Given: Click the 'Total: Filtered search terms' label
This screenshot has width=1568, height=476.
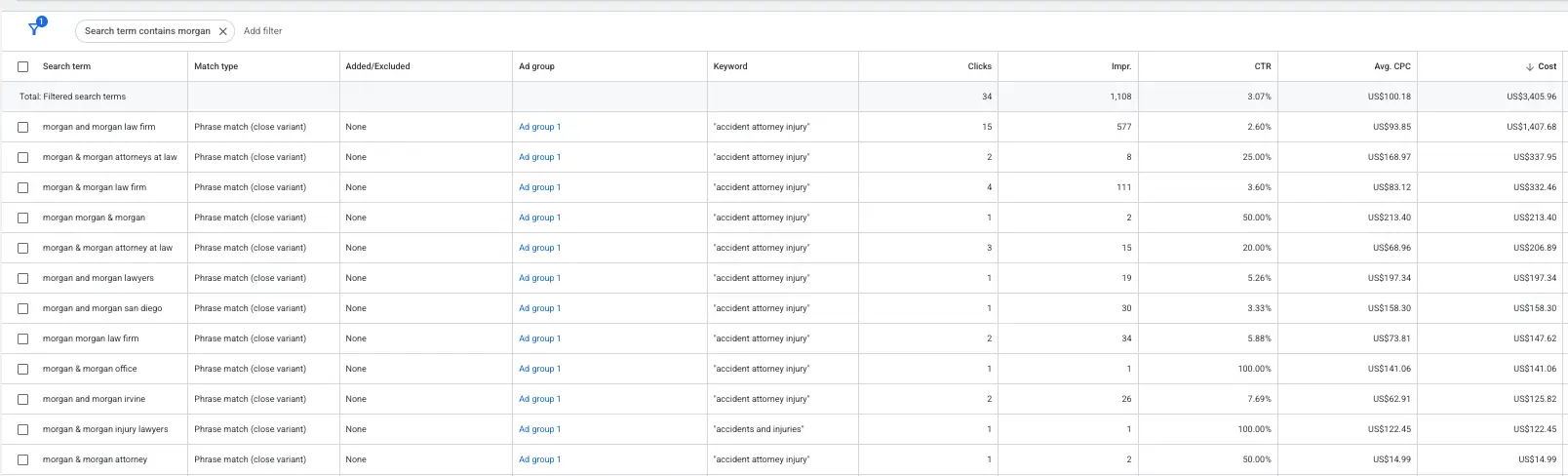Looking at the screenshot, I should click(72, 97).
